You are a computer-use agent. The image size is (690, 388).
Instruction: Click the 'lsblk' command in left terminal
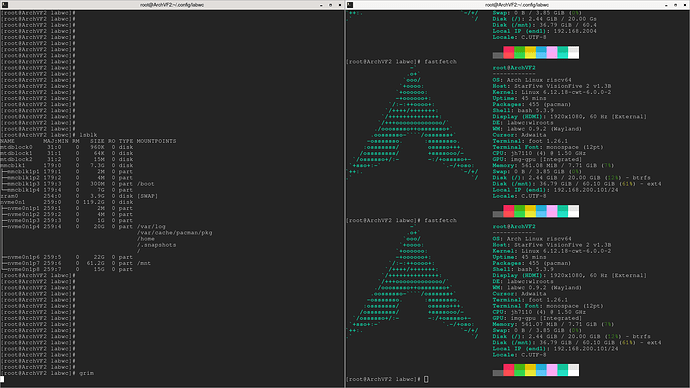(88, 135)
